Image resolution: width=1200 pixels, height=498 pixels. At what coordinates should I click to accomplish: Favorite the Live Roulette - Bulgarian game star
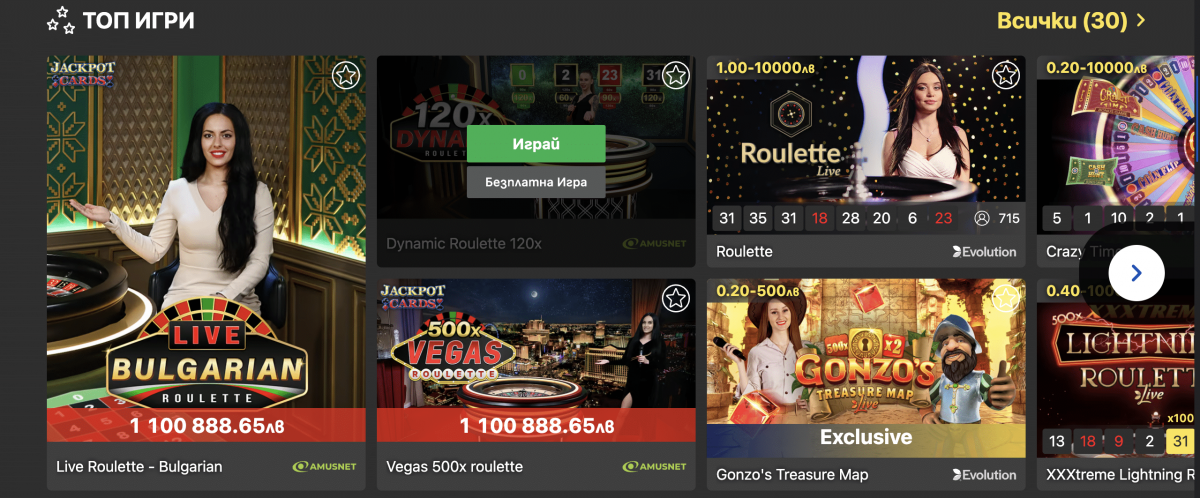[345, 75]
